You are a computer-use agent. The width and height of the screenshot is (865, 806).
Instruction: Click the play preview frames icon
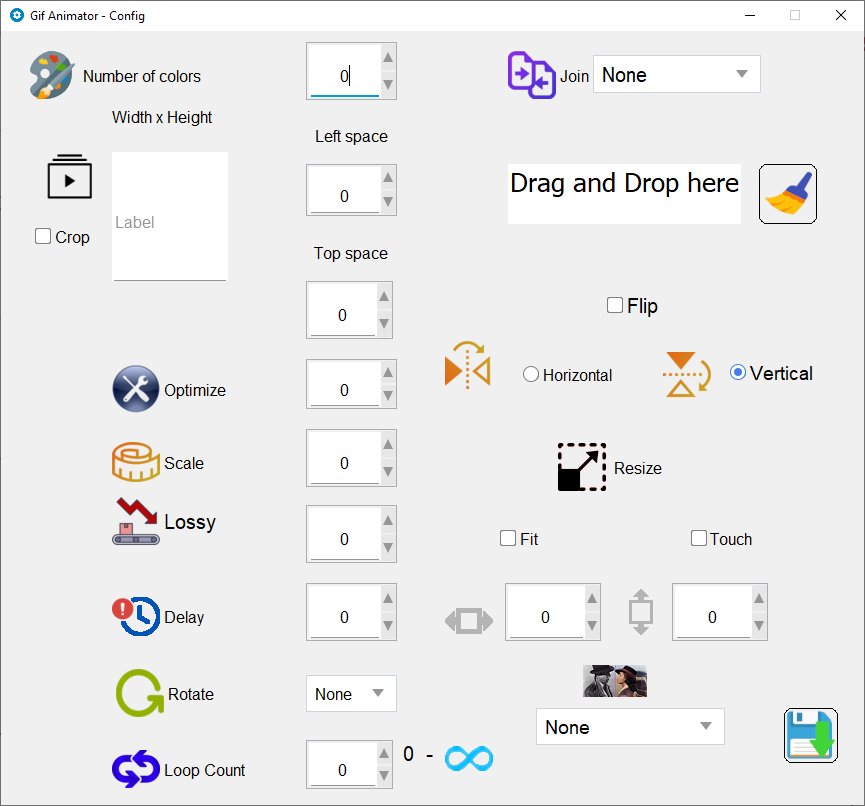click(70, 177)
